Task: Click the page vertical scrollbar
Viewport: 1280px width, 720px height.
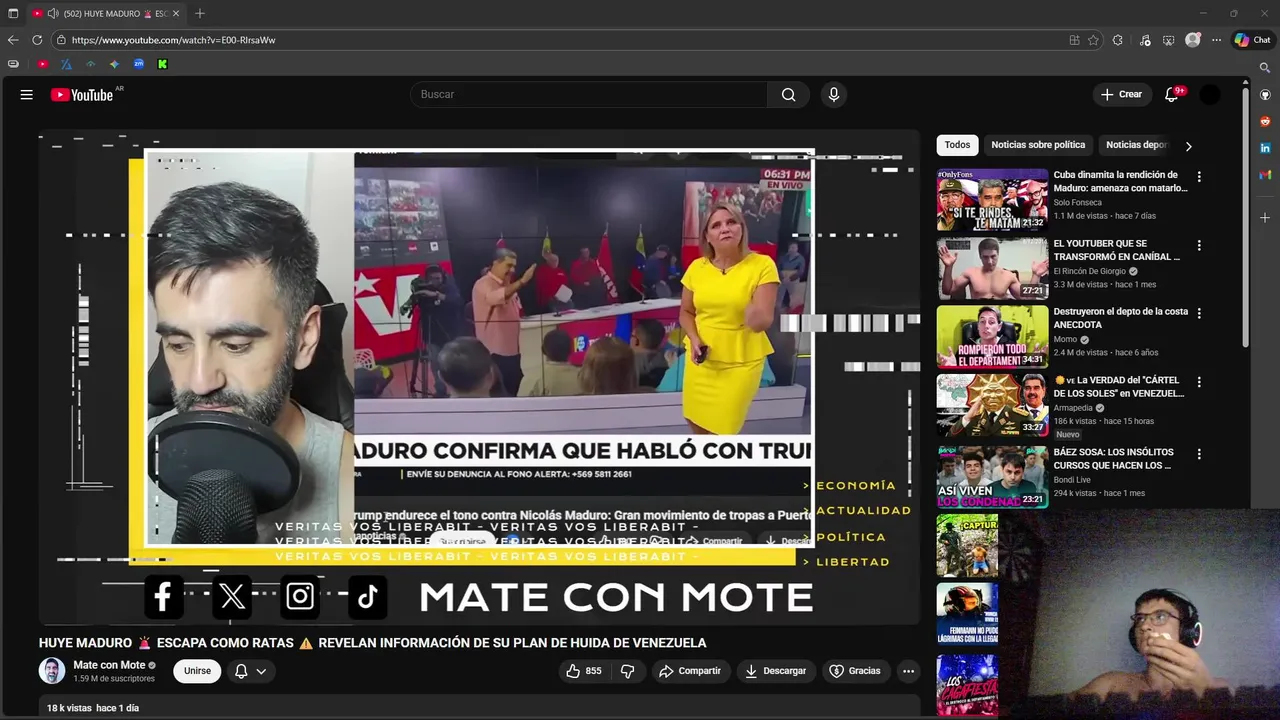Action: [1245, 217]
